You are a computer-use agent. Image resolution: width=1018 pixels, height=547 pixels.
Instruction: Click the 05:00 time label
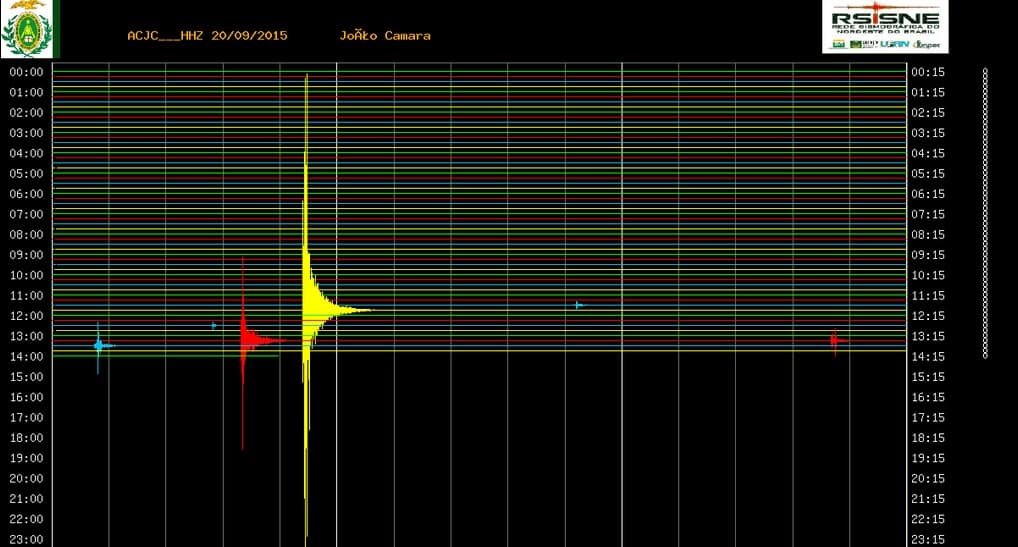27,174
